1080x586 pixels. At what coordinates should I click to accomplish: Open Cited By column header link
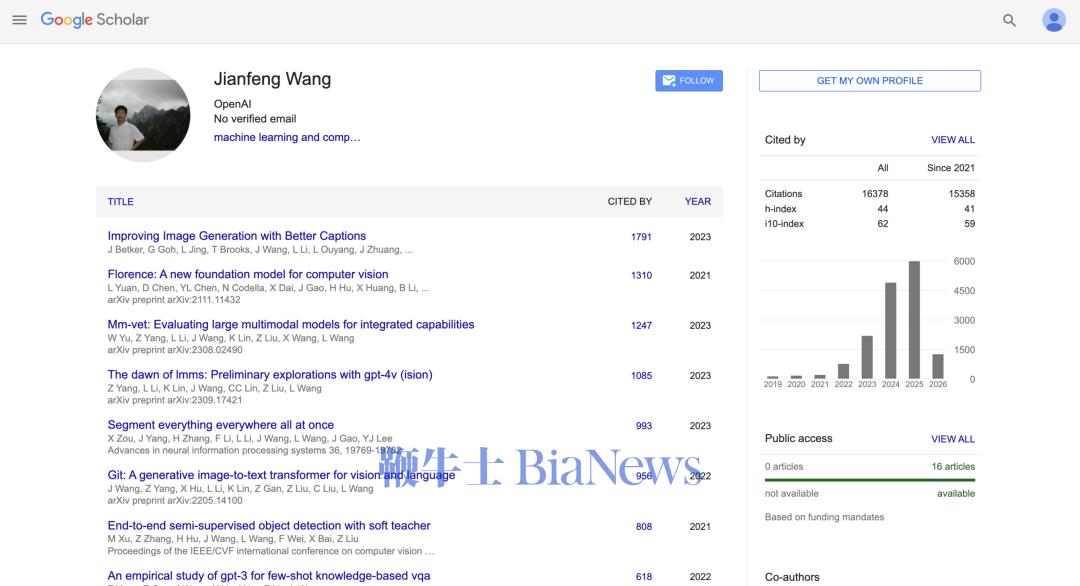629,202
